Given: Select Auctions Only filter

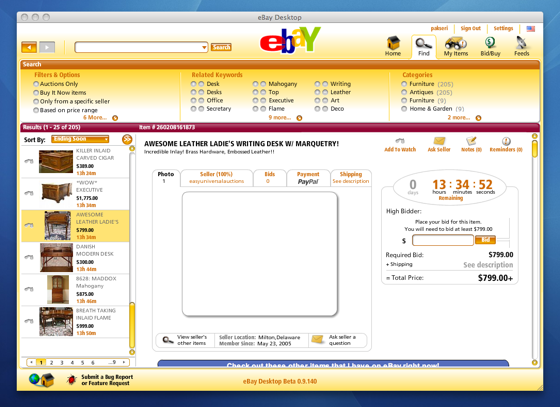Looking at the screenshot, I should [36, 84].
